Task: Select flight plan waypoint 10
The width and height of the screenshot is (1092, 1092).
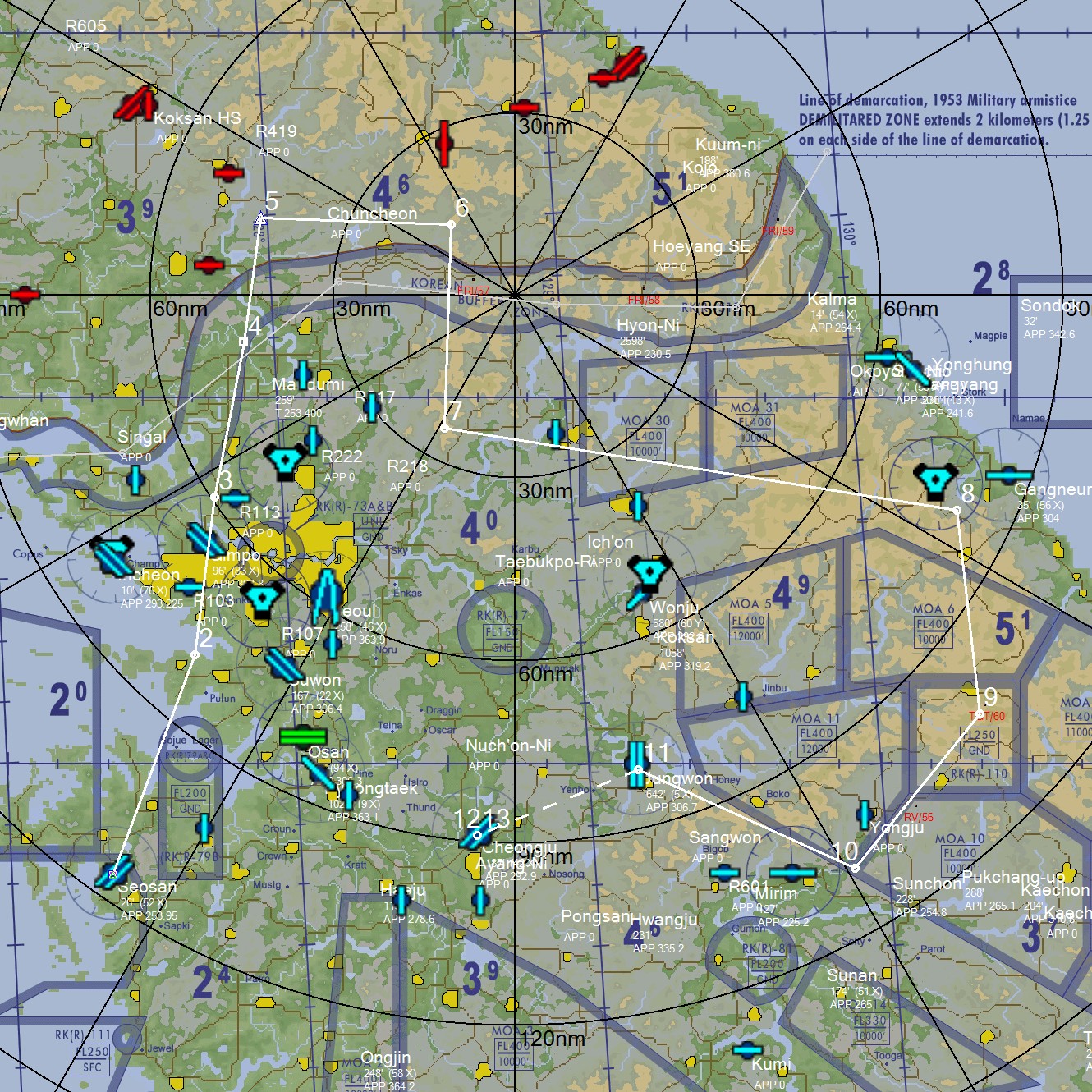Action: (x=855, y=868)
